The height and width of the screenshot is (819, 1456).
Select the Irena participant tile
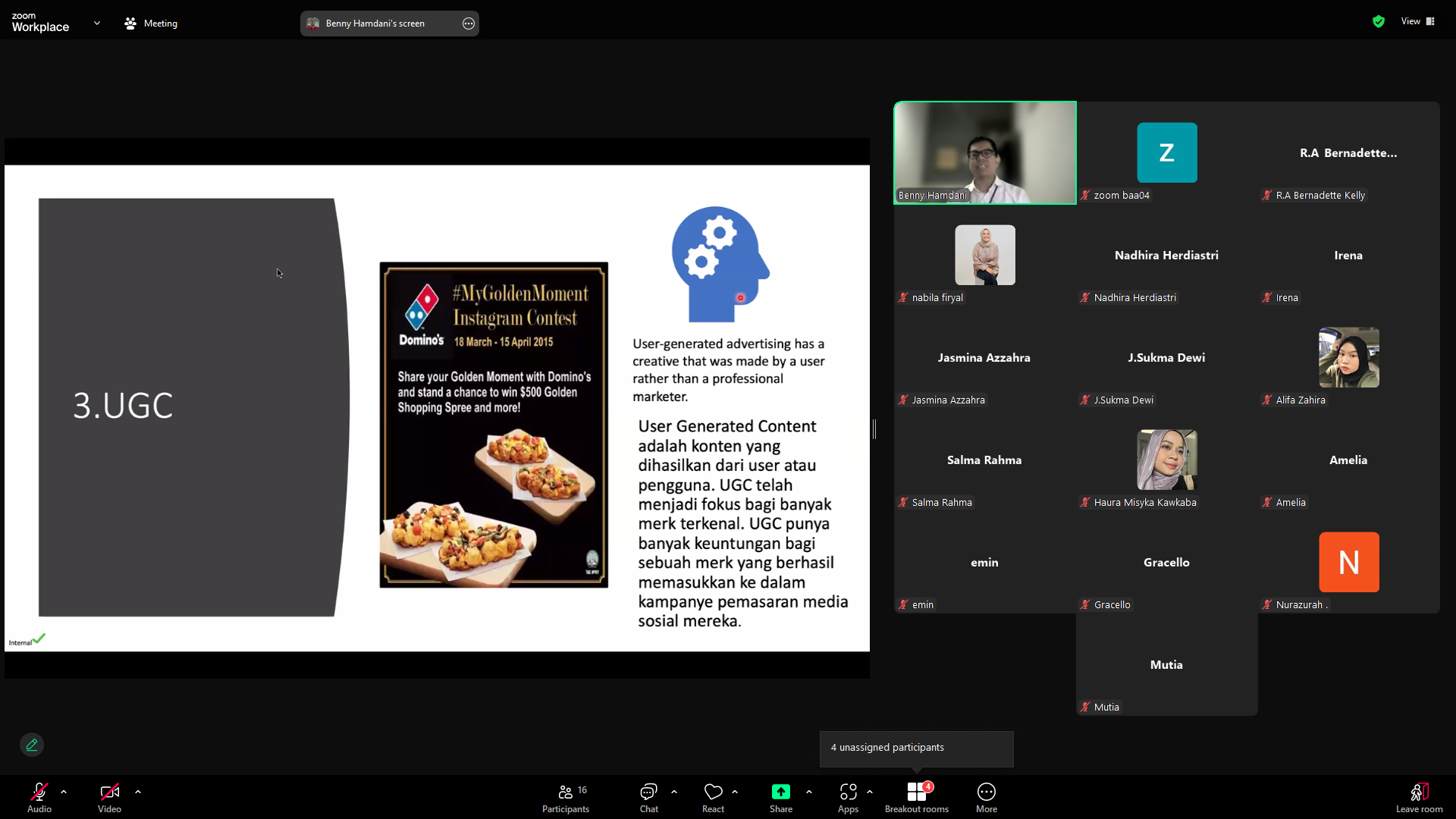(1349, 255)
